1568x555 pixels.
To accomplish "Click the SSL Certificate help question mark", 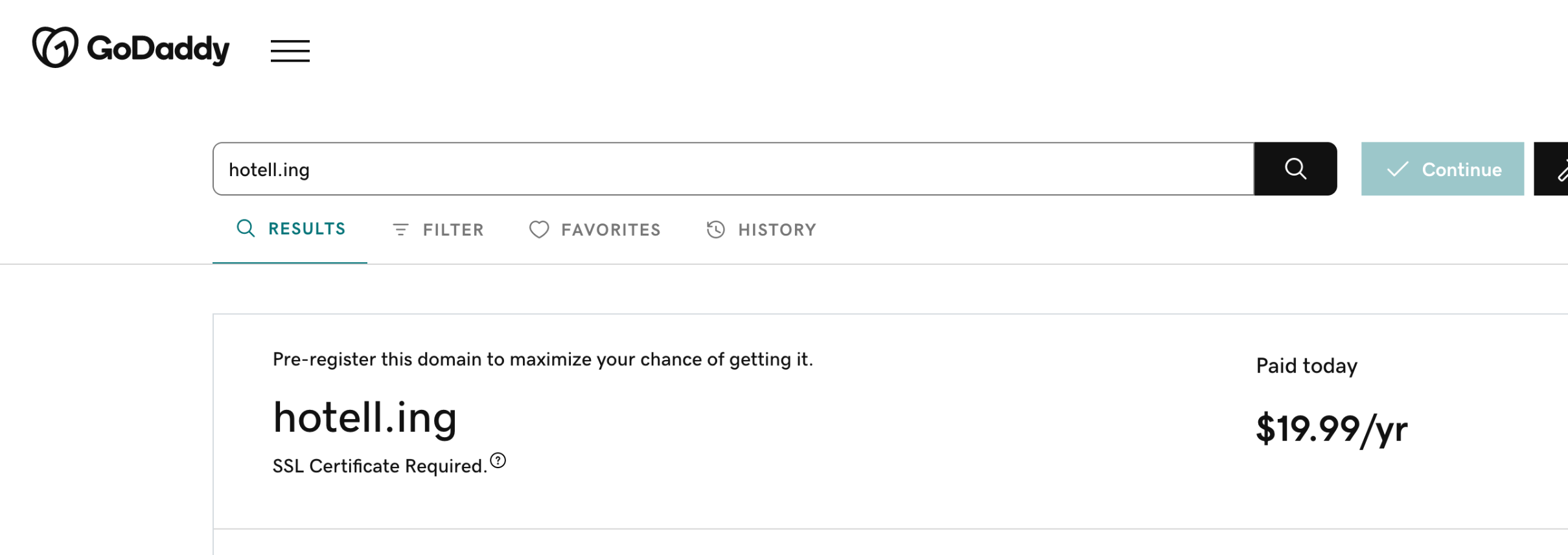I will tap(498, 460).
